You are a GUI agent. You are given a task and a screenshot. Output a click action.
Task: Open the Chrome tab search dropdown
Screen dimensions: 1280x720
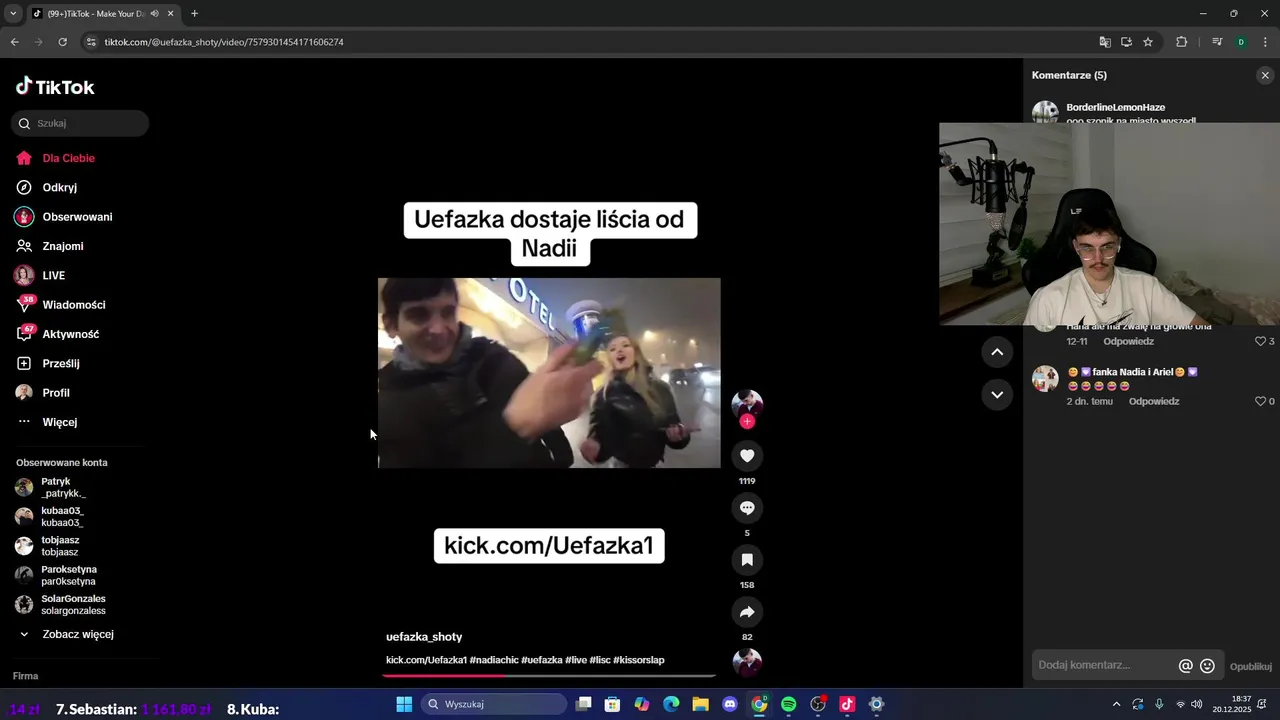[13, 14]
